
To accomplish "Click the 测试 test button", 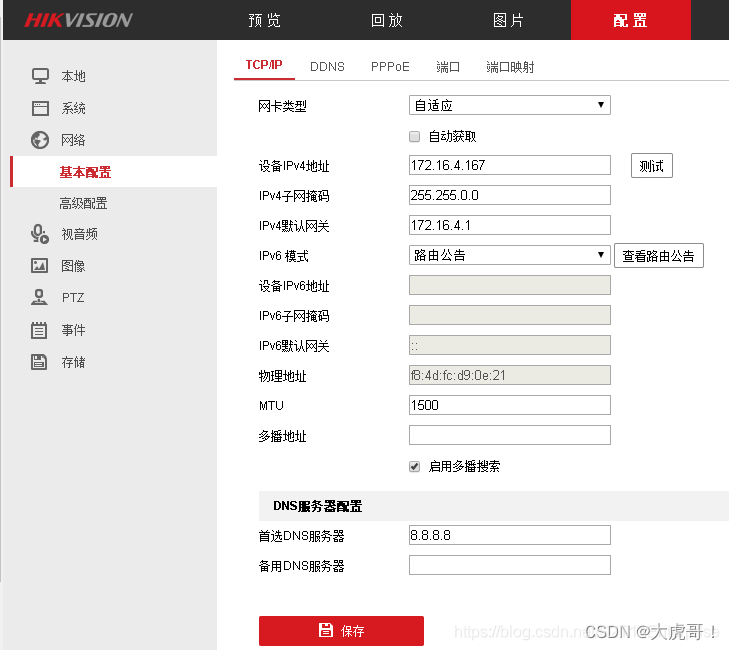I will coord(651,166).
